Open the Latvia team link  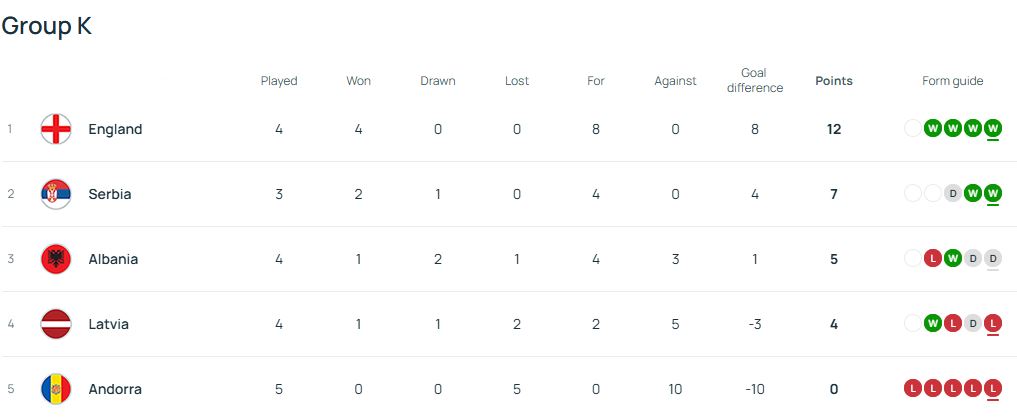[x=108, y=324]
